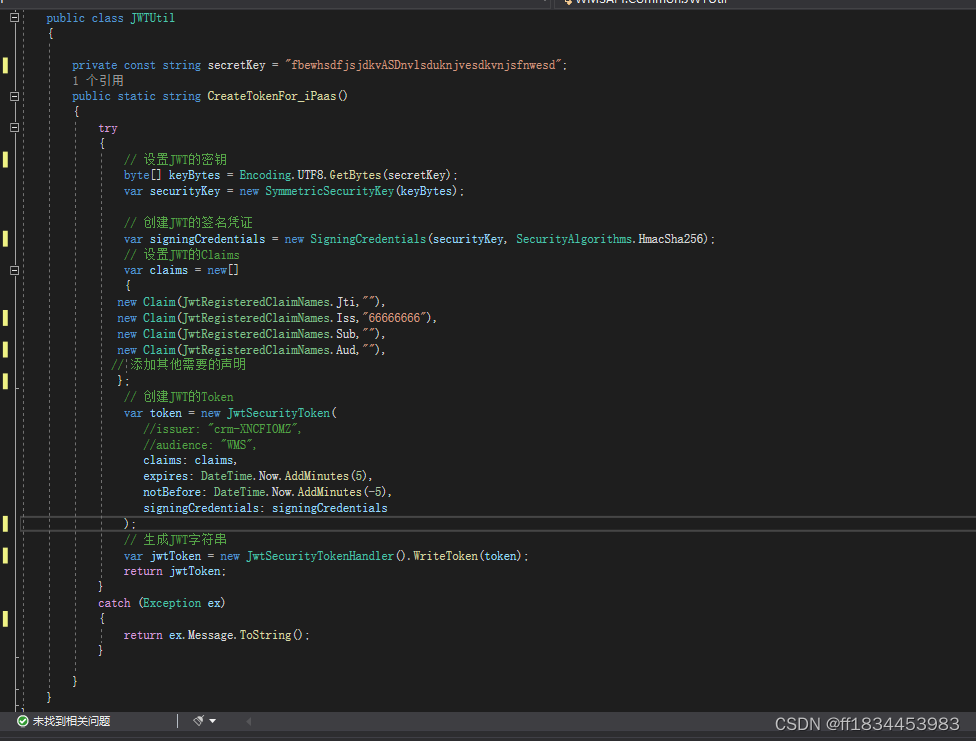Viewport: 976px width, 741px height.
Task: Click the gray back navigation arrow in status bar
Action: [x=248, y=721]
